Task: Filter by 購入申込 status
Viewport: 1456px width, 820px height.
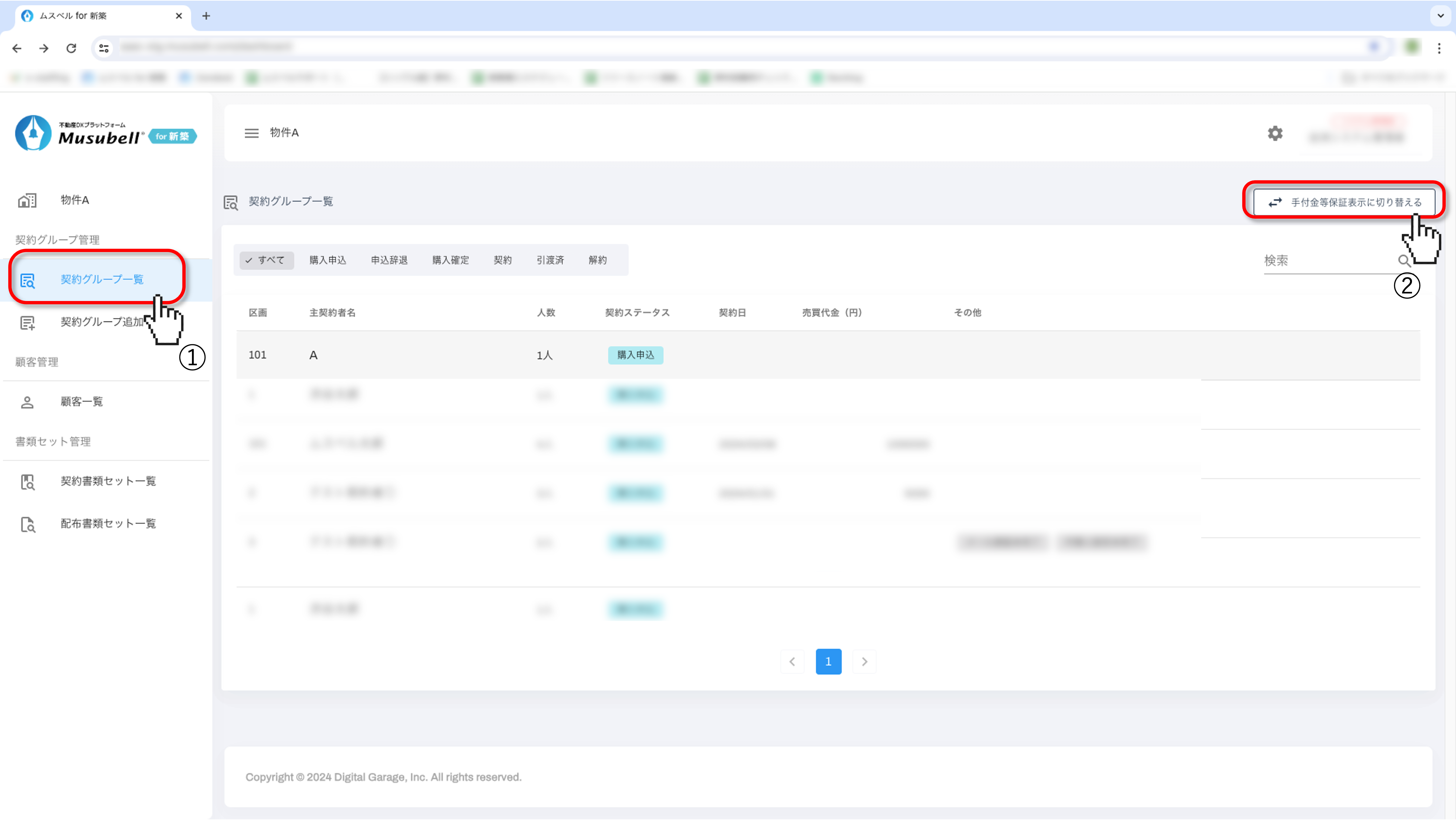Action: [x=328, y=260]
